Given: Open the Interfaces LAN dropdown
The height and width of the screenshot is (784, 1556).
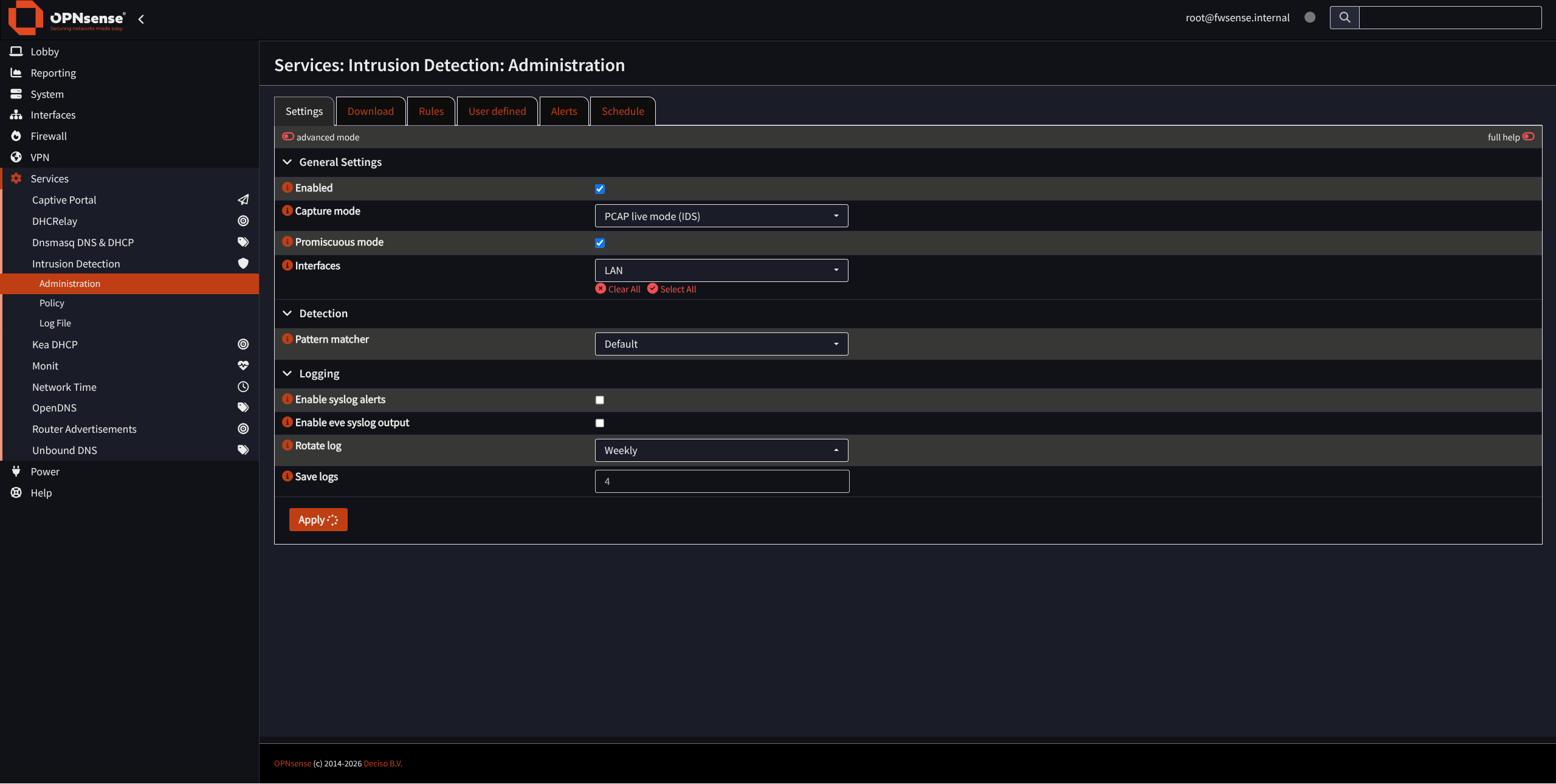Looking at the screenshot, I should 721,270.
